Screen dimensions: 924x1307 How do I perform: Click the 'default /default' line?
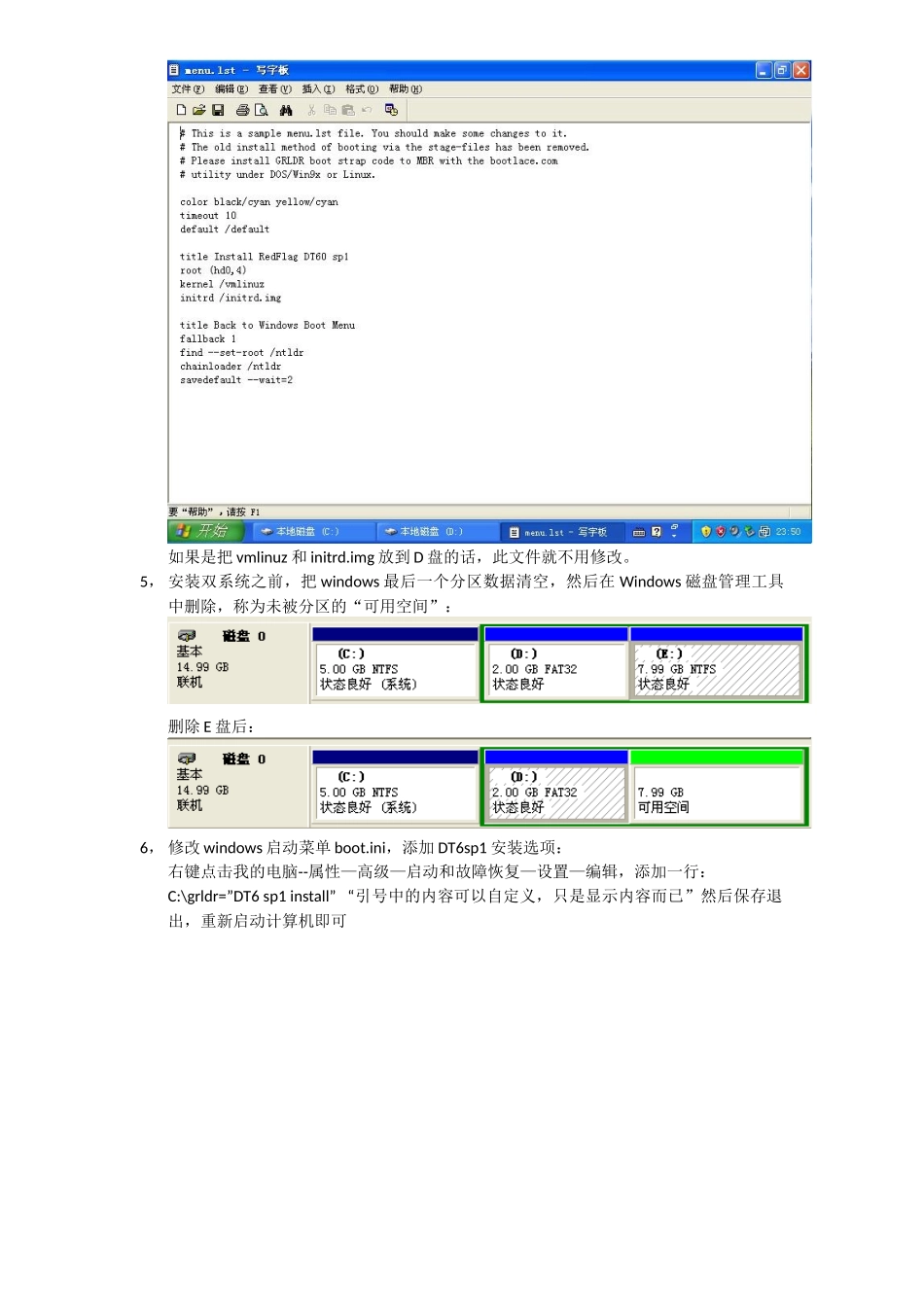(225, 230)
